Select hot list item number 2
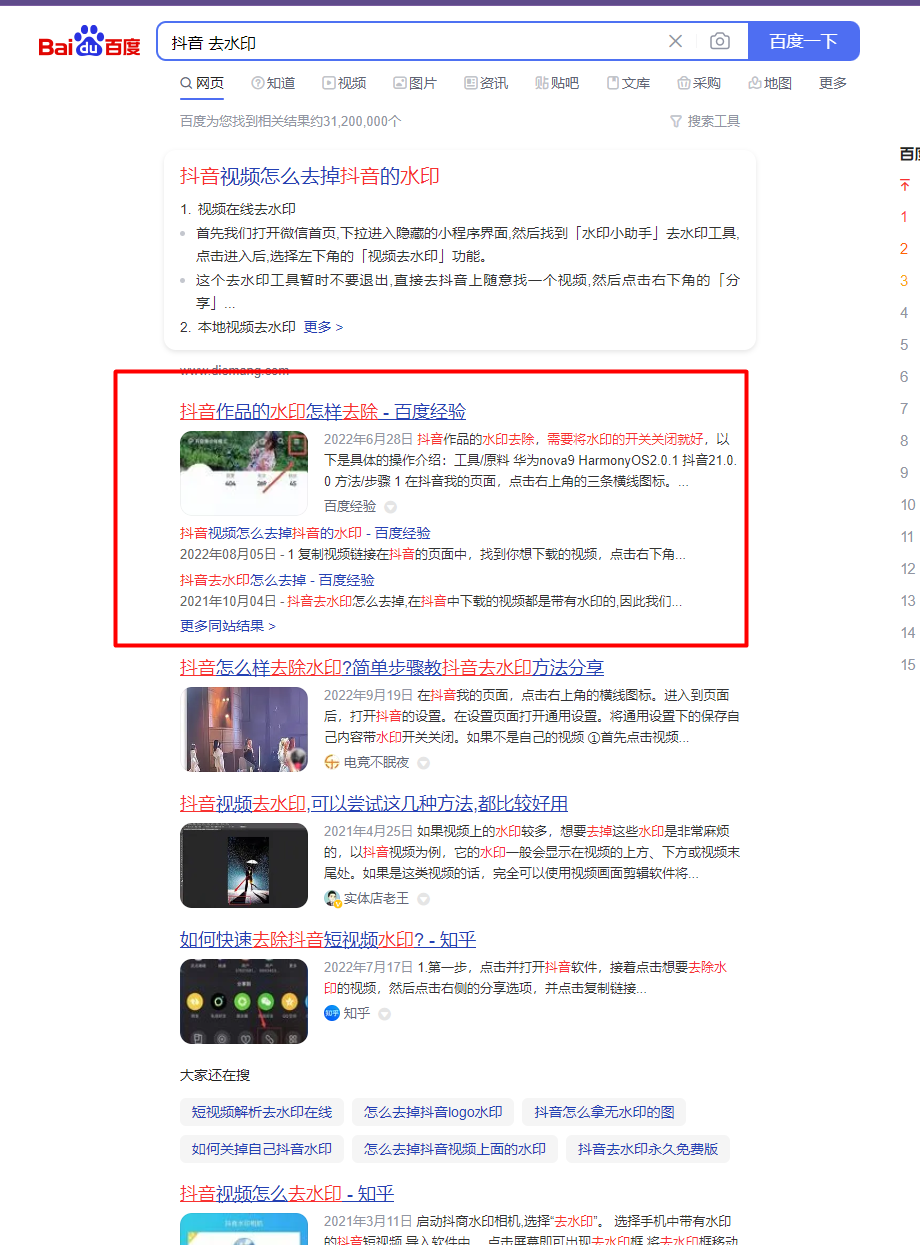Viewport: 920px width, 1245px height. (x=904, y=249)
